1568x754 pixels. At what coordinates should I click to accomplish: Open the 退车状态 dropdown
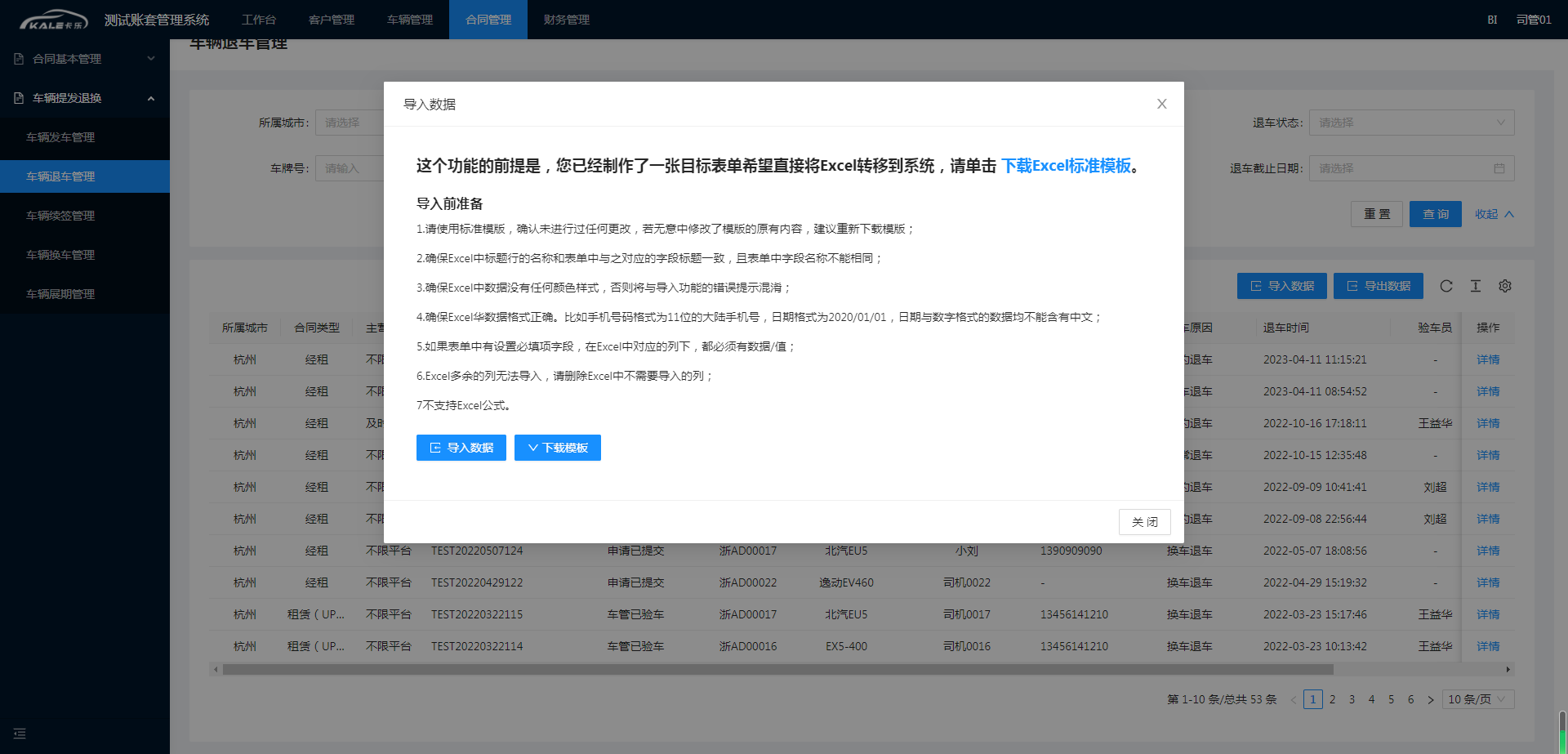tap(1411, 123)
